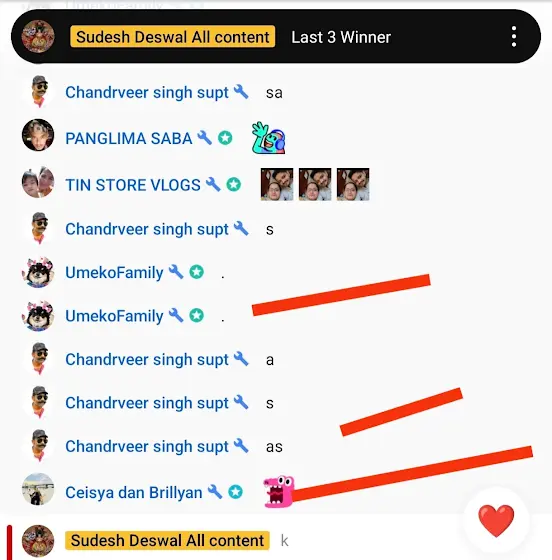Click the TIN STORE VLOGS username
552x560 pixels.
(133, 185)
